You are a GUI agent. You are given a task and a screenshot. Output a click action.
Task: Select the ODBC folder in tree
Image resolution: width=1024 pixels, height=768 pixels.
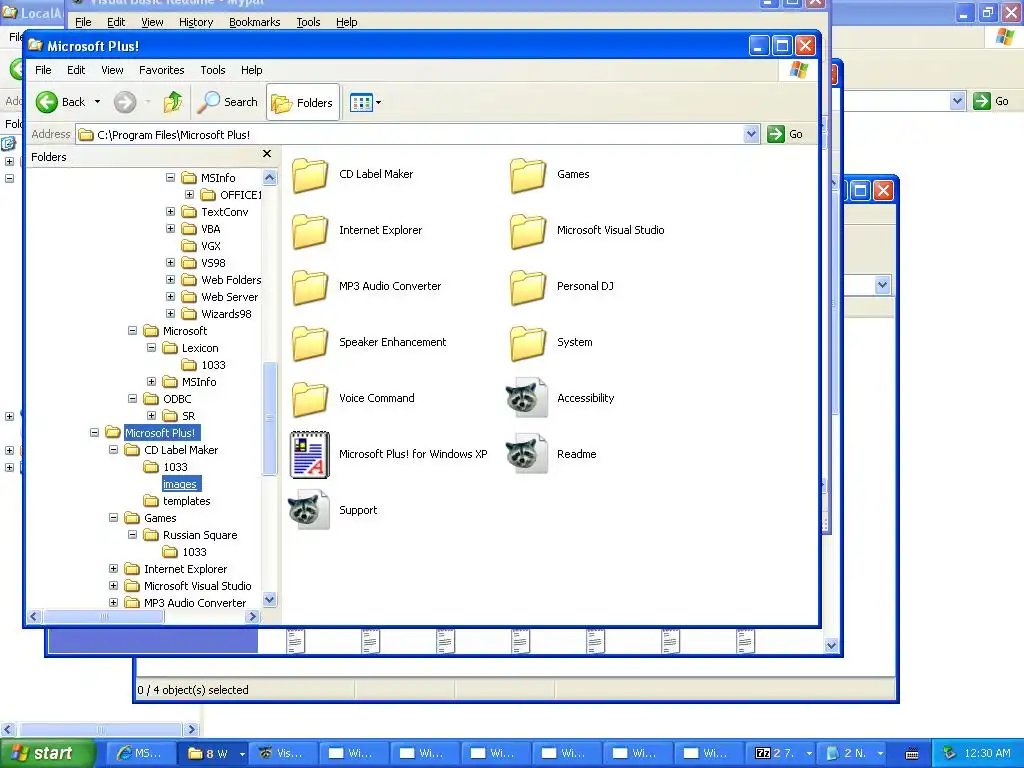point(177,399)
